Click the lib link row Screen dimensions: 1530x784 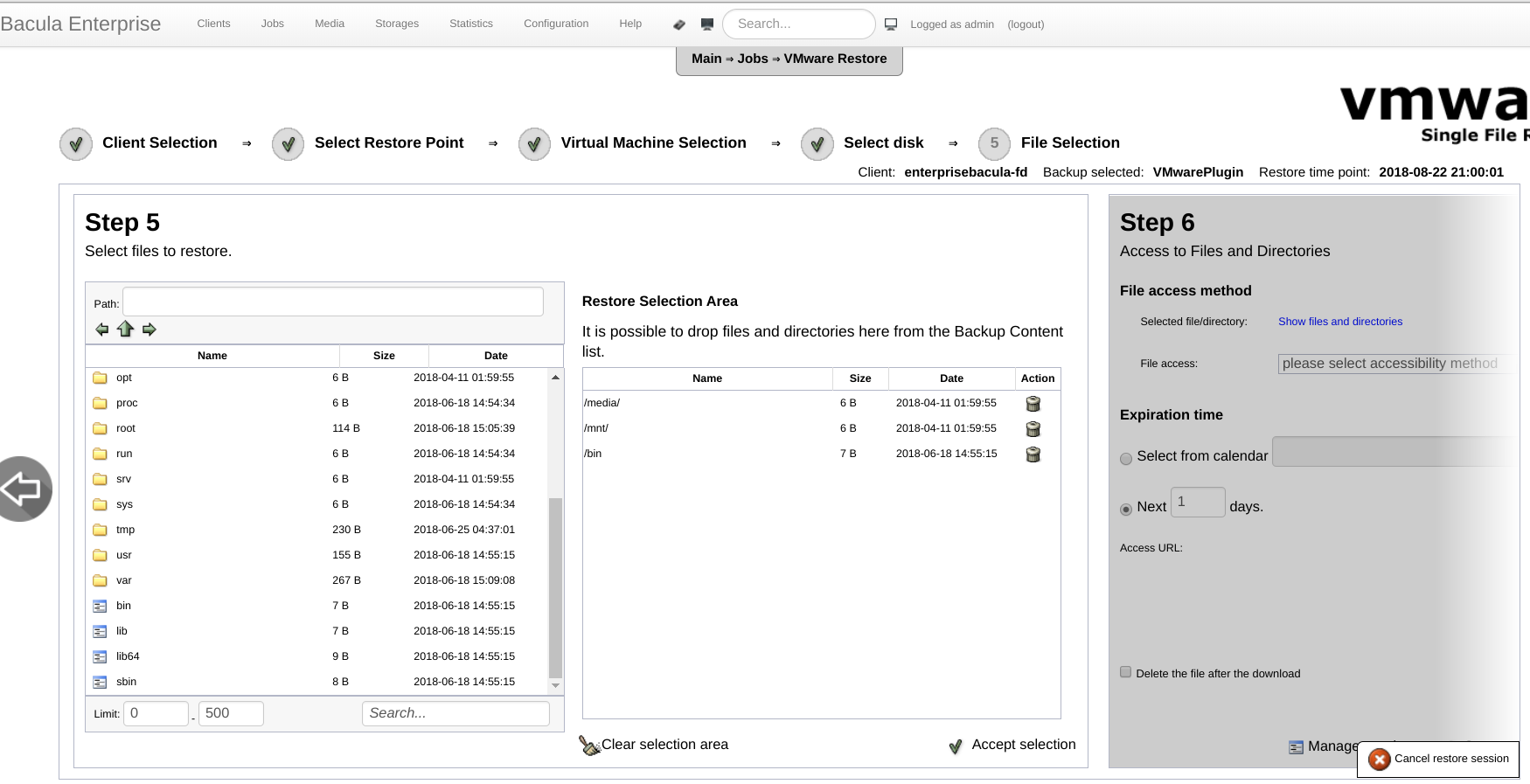pyautogui.click(x=316, y=631)
